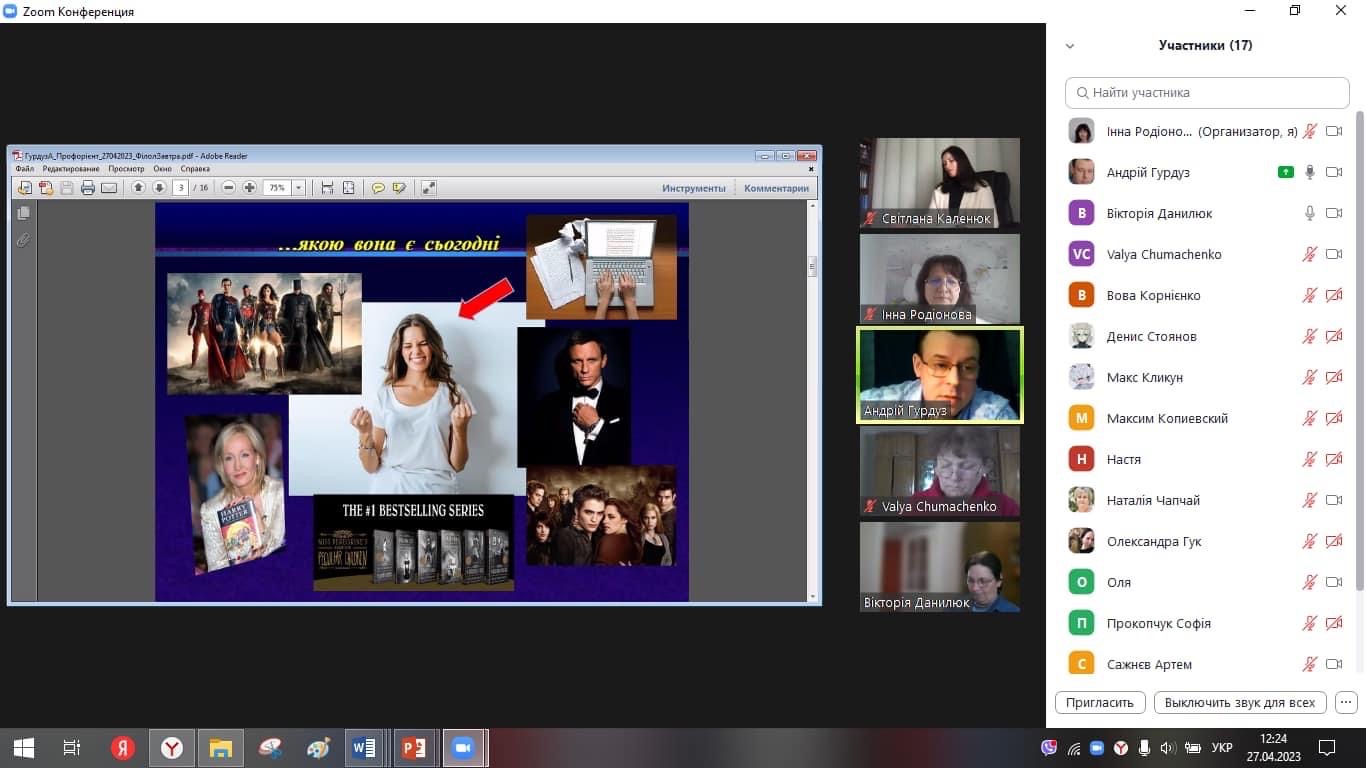
Task: Click the fit one full page icon
Action: (x=348, y=188)
